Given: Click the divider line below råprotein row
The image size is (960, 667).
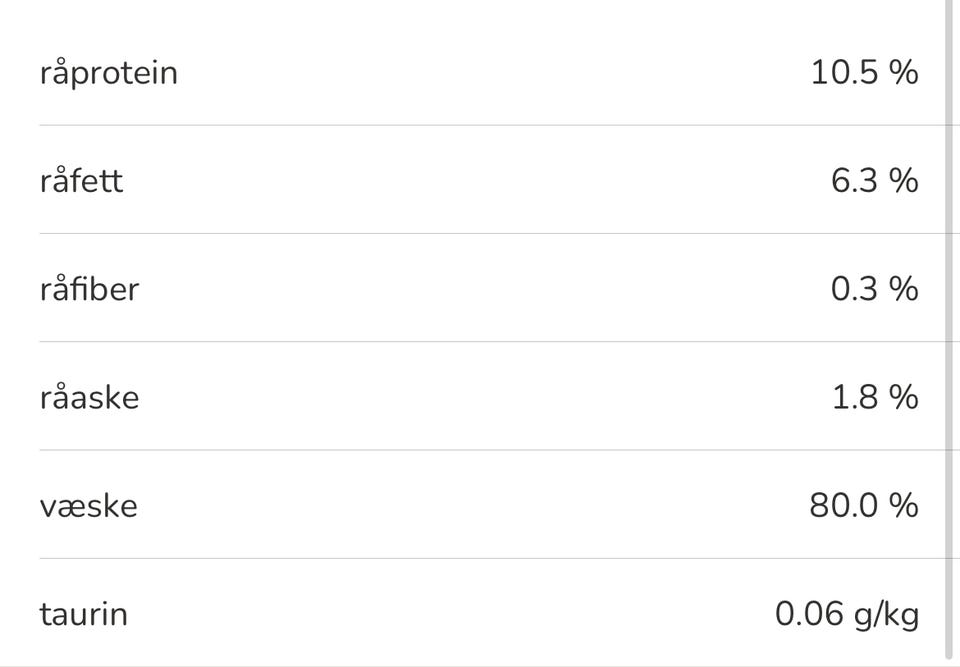Looking at the screenshot, I should [x=480, y=125].
